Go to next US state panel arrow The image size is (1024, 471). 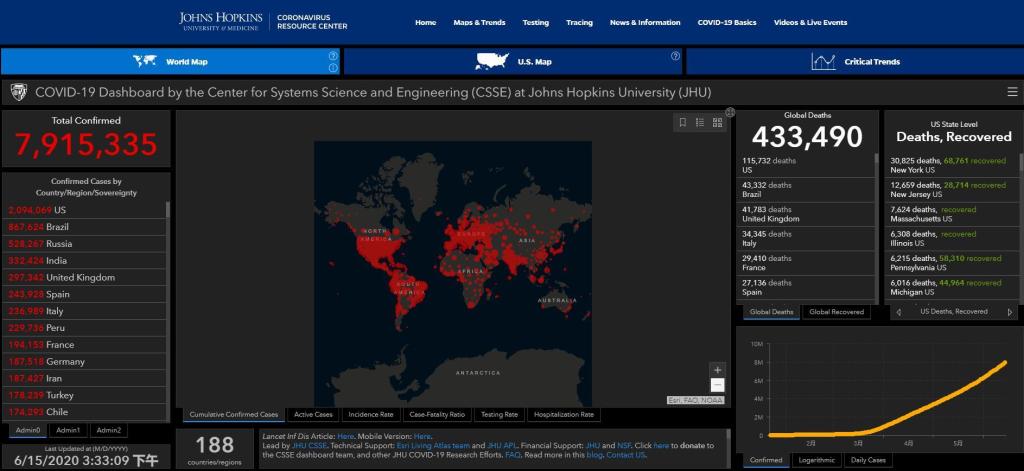1010,312
